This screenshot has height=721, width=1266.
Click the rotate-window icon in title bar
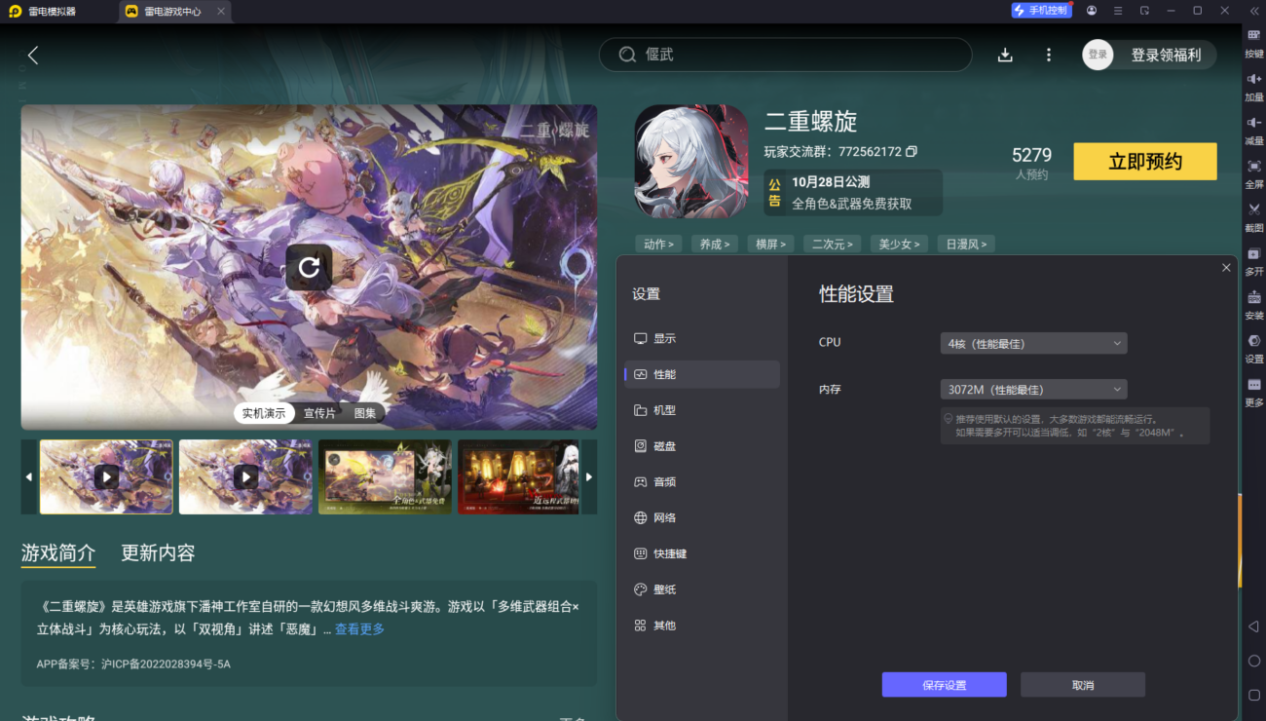point(1144,11)
